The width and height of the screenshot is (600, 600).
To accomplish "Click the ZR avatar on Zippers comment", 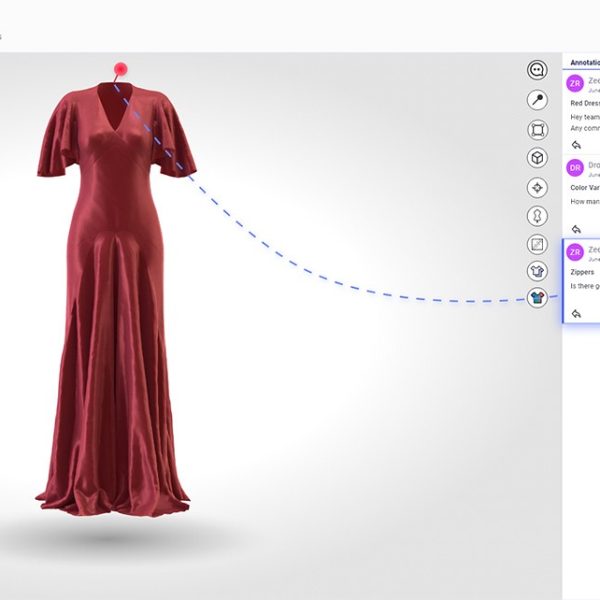I will [x=575, y=252].
